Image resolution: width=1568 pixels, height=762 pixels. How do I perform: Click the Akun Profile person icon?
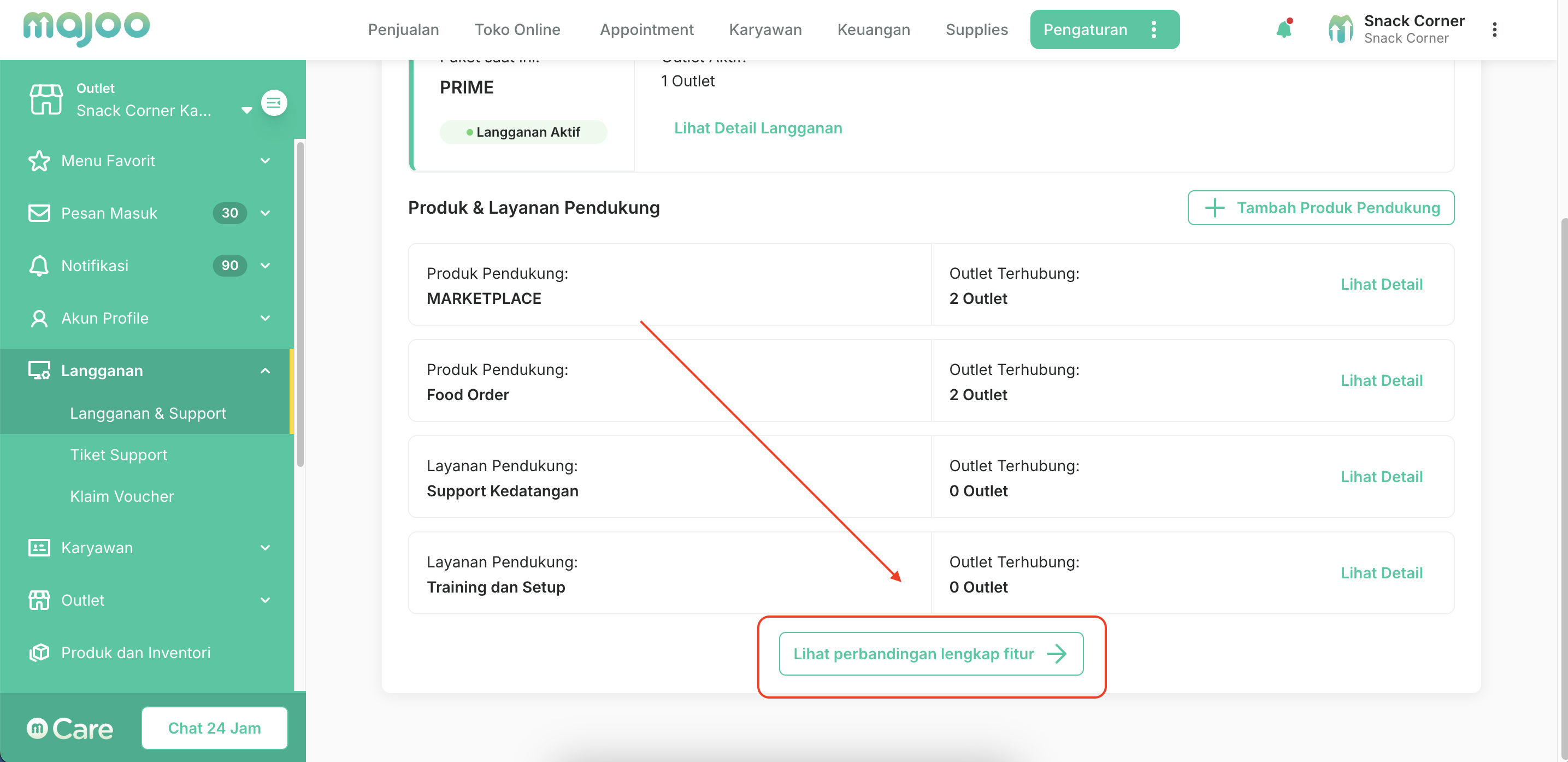39,318
